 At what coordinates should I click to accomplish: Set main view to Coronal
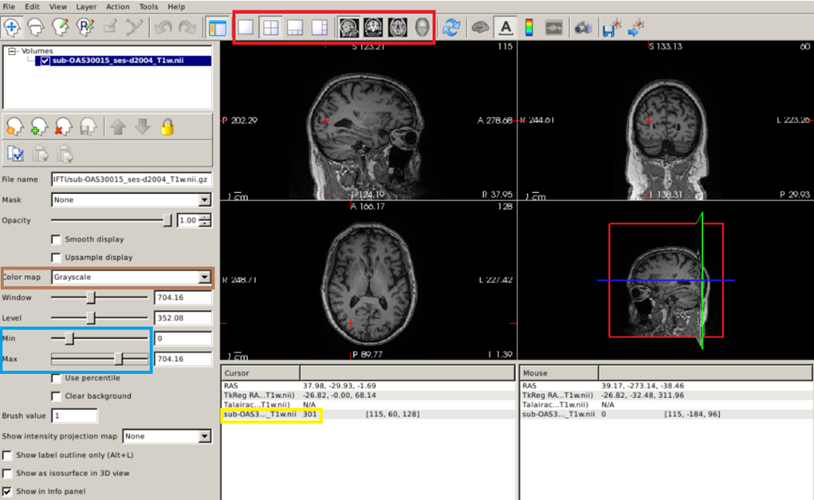point(373,28)
